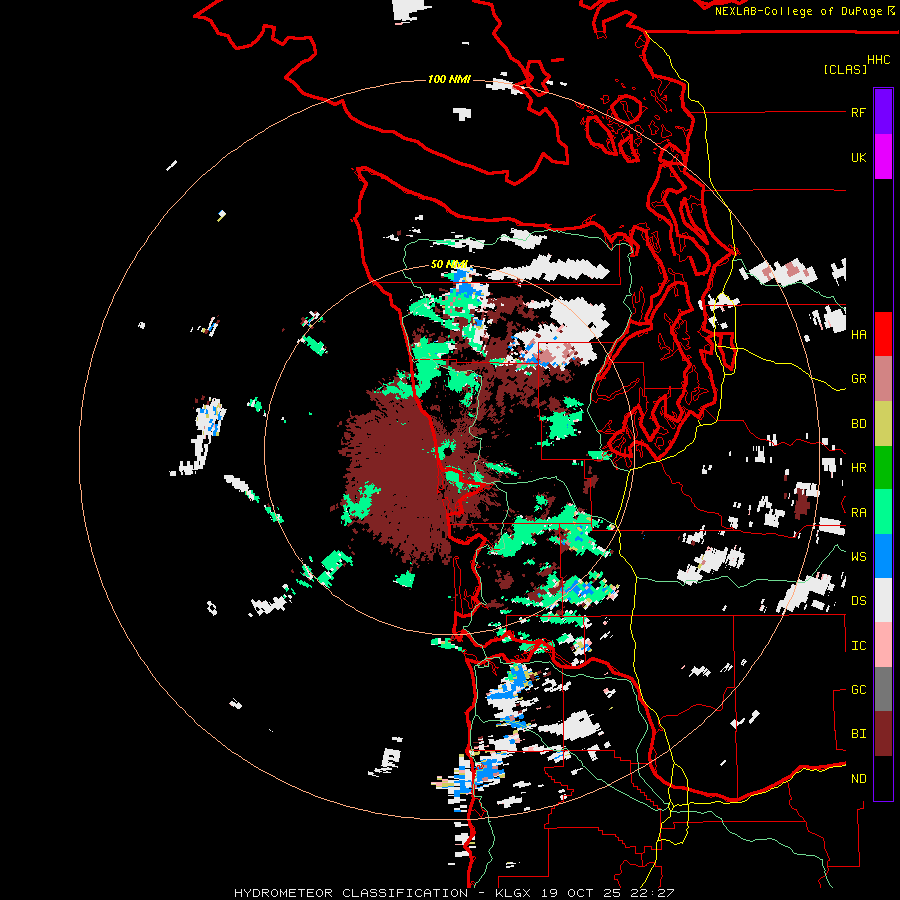This screenshot has height=900, width=900.
Task: Click the HR dark green legend swatch
Action: 883,467
